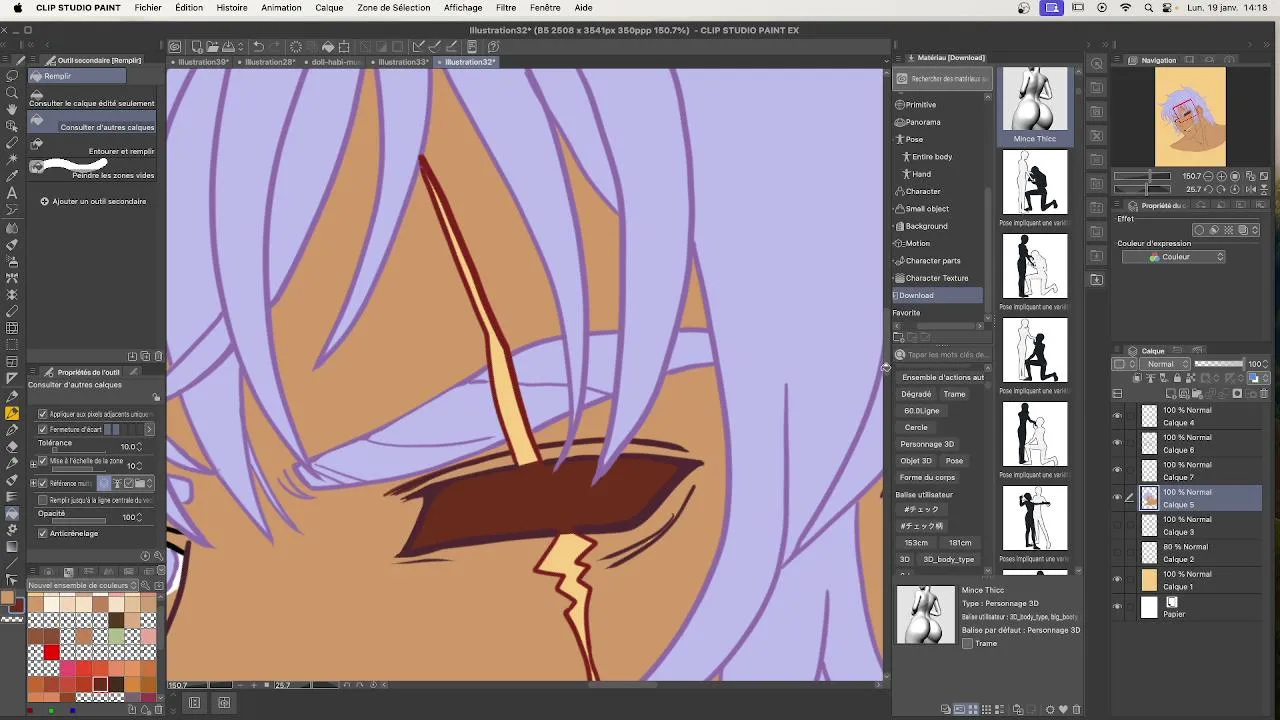This screenshot has width=1280, height=720.
Task: Toggle the Trame checkbox in material info
Action: pos(967,643)
